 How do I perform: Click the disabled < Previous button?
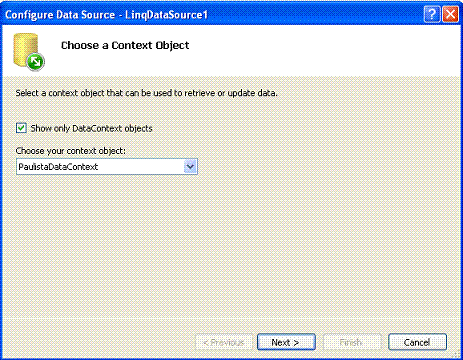click(224, 342)
